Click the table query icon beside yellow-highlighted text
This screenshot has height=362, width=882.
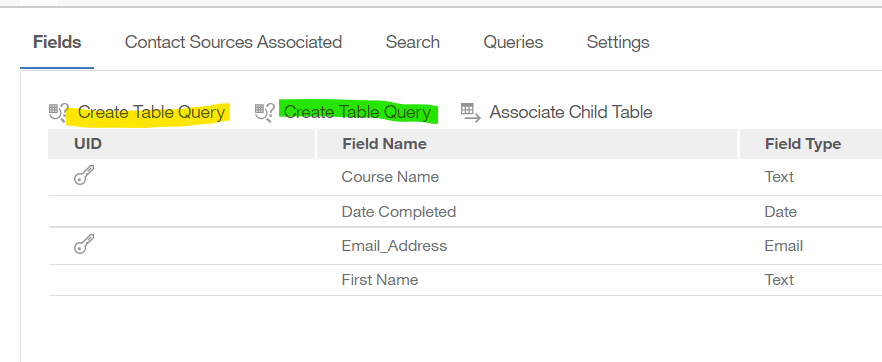(58, 112)
